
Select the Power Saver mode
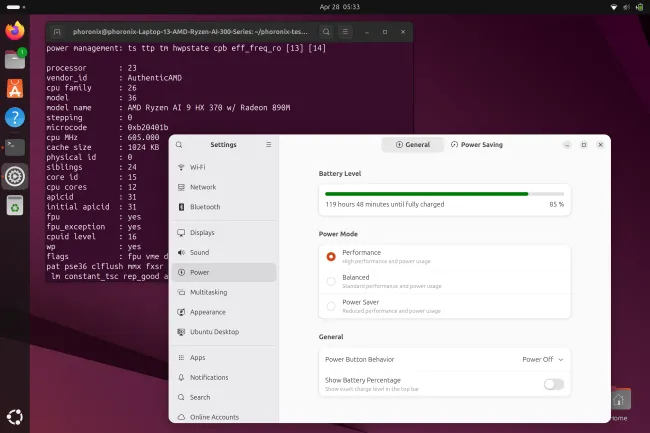click(331, 305)
